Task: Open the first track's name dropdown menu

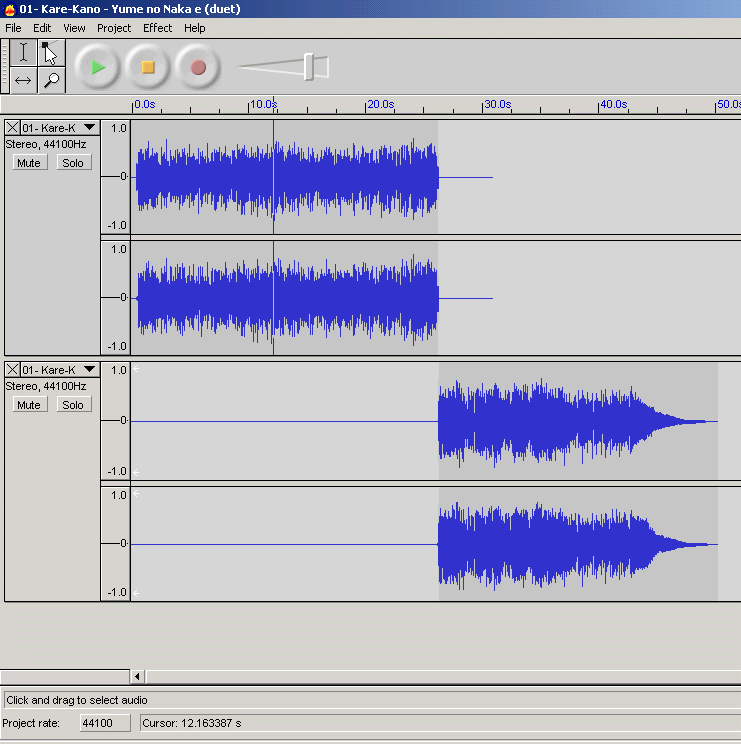Action: click(89, 128)
